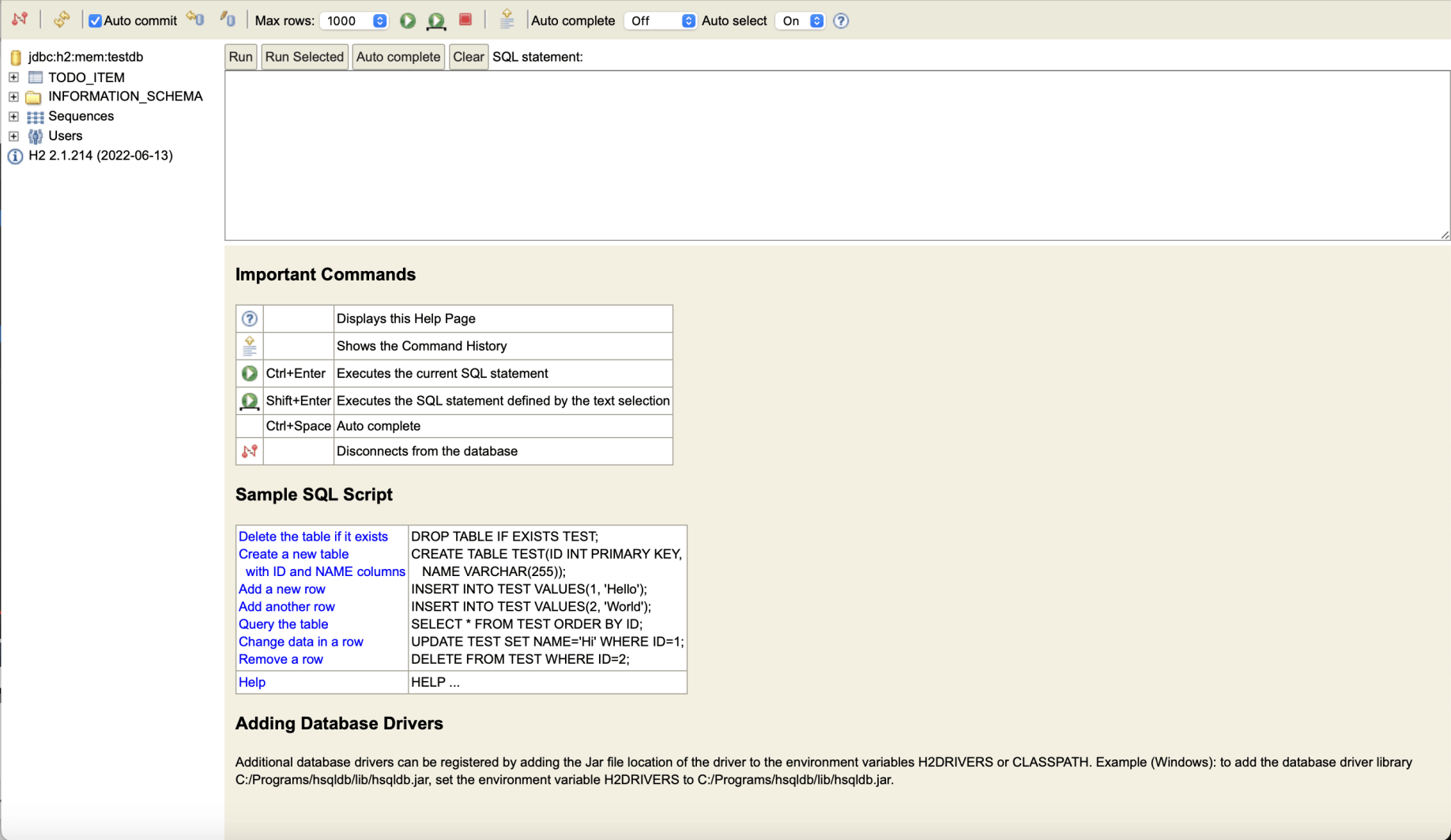Click the 'Sample SQL Script' heading

tap(314, 495)
